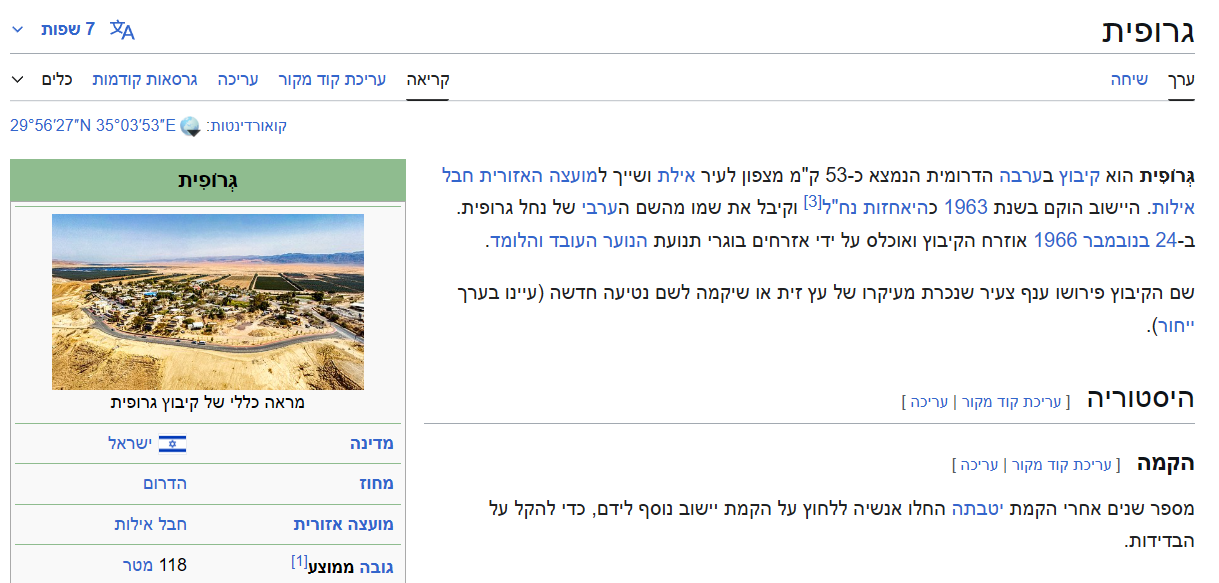Image resolution: width=1219 pixels, height=583 pixels.
Task: Open the translate languages icon
Action: [x=122, y=29]
